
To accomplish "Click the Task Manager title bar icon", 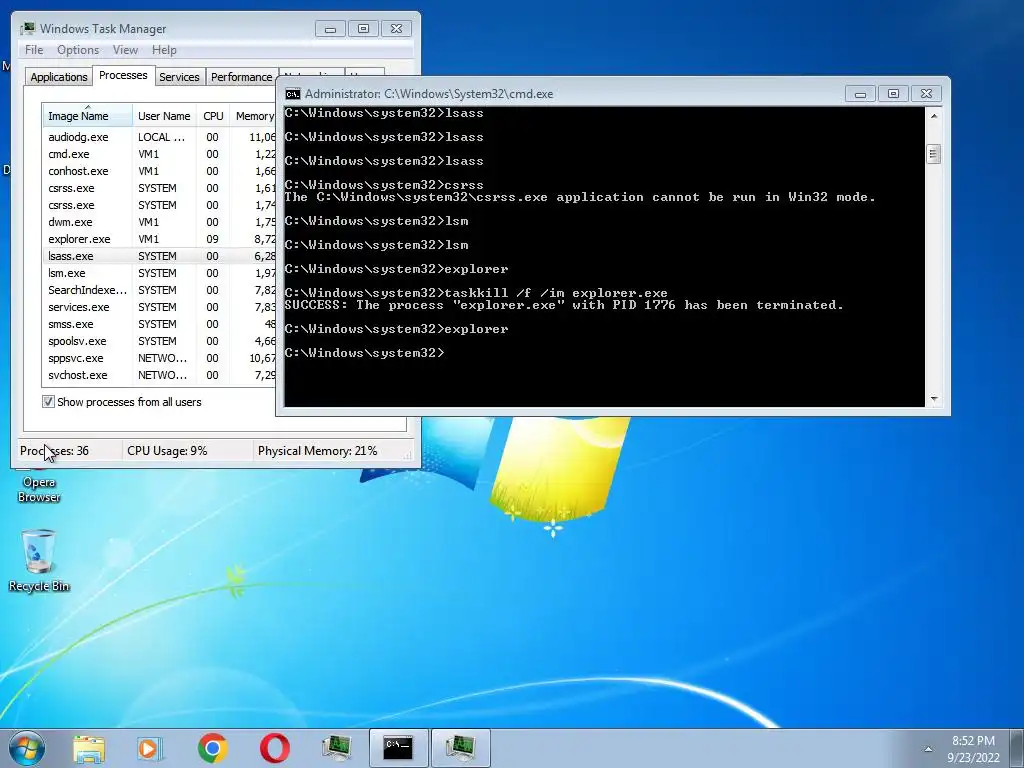I will click(x=27, y=28).
